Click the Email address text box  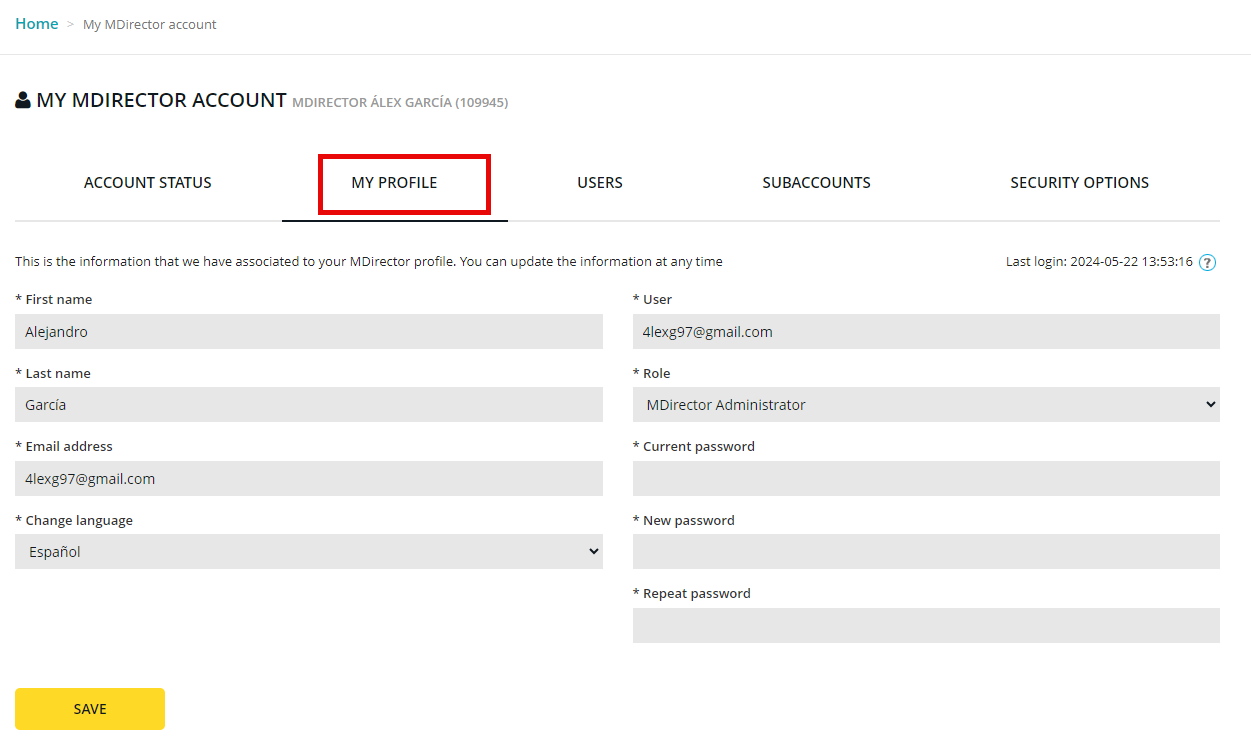point(308,479)
